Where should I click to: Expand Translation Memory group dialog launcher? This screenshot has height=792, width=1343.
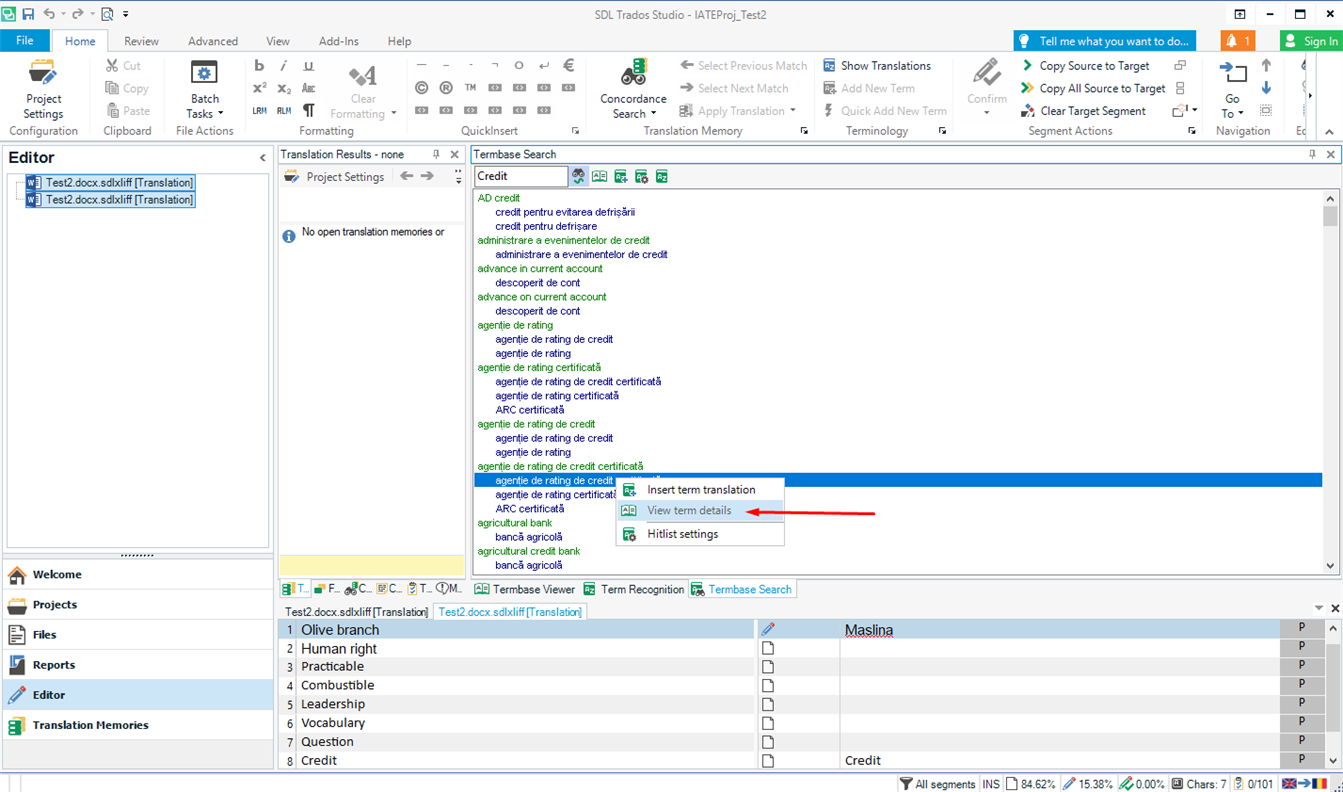click(805, 131)
